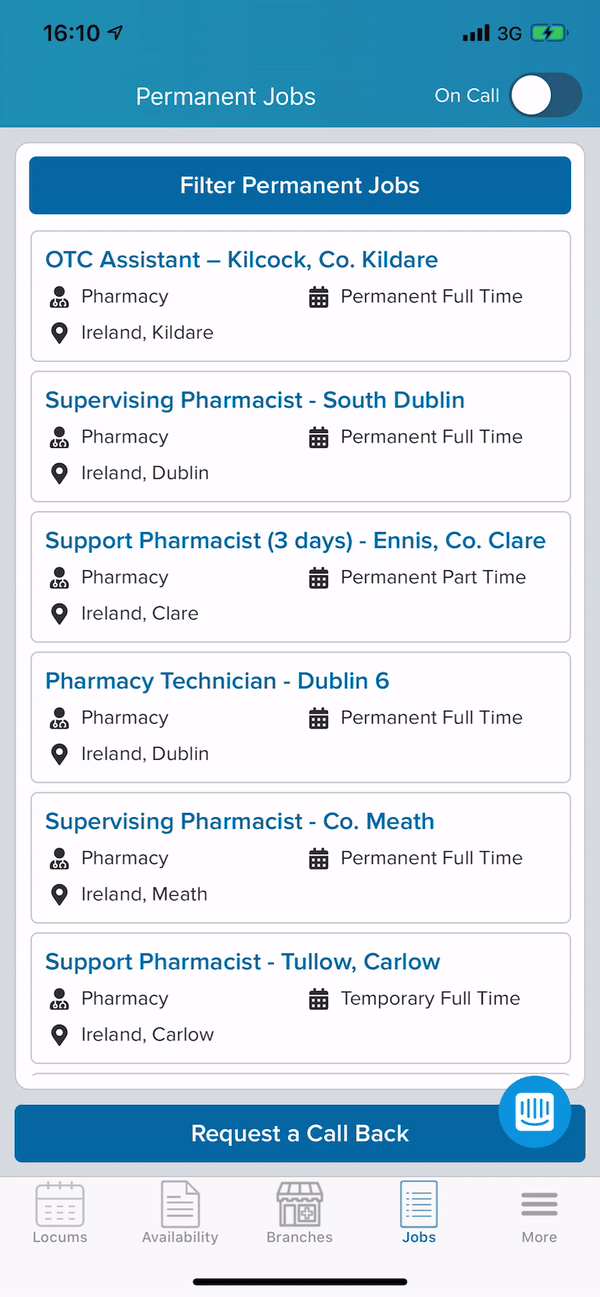Open the Availability document tab icon
This screenshot has width=600, height=1297.
[x=180, y=1204]
